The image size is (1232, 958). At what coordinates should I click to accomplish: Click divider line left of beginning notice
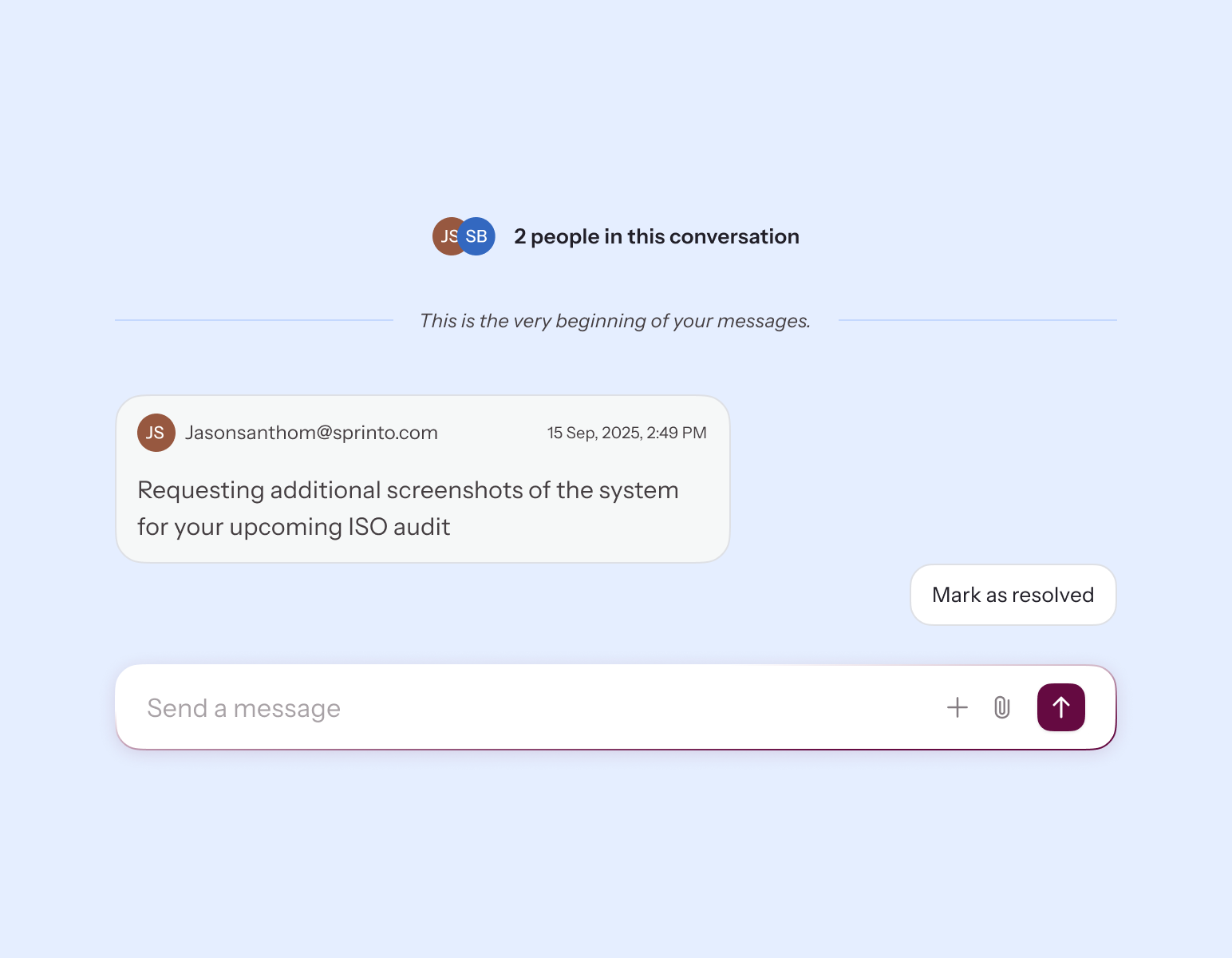point(254,320)
